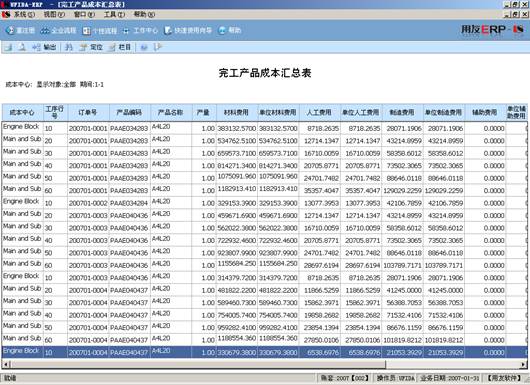
Task: Click the 栏目 columns button
Action: [119, 47]
